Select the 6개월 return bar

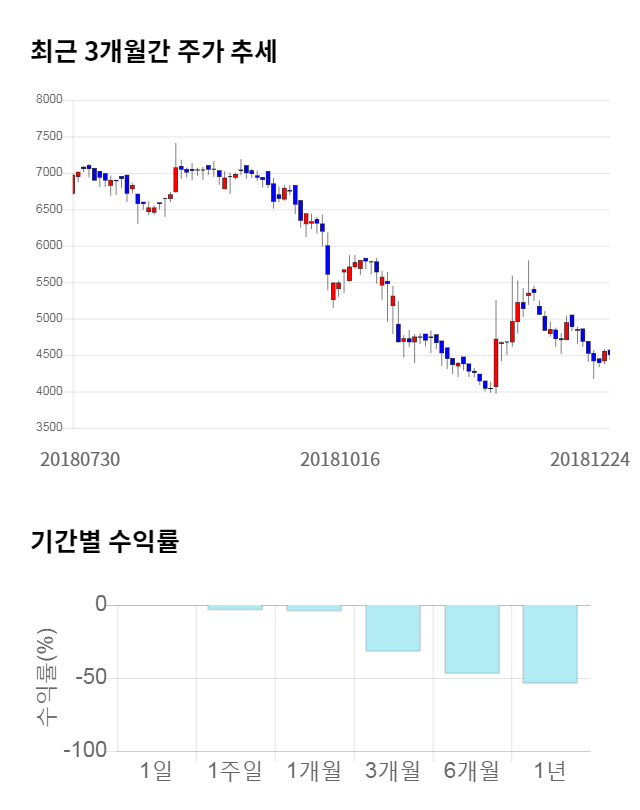471,638
